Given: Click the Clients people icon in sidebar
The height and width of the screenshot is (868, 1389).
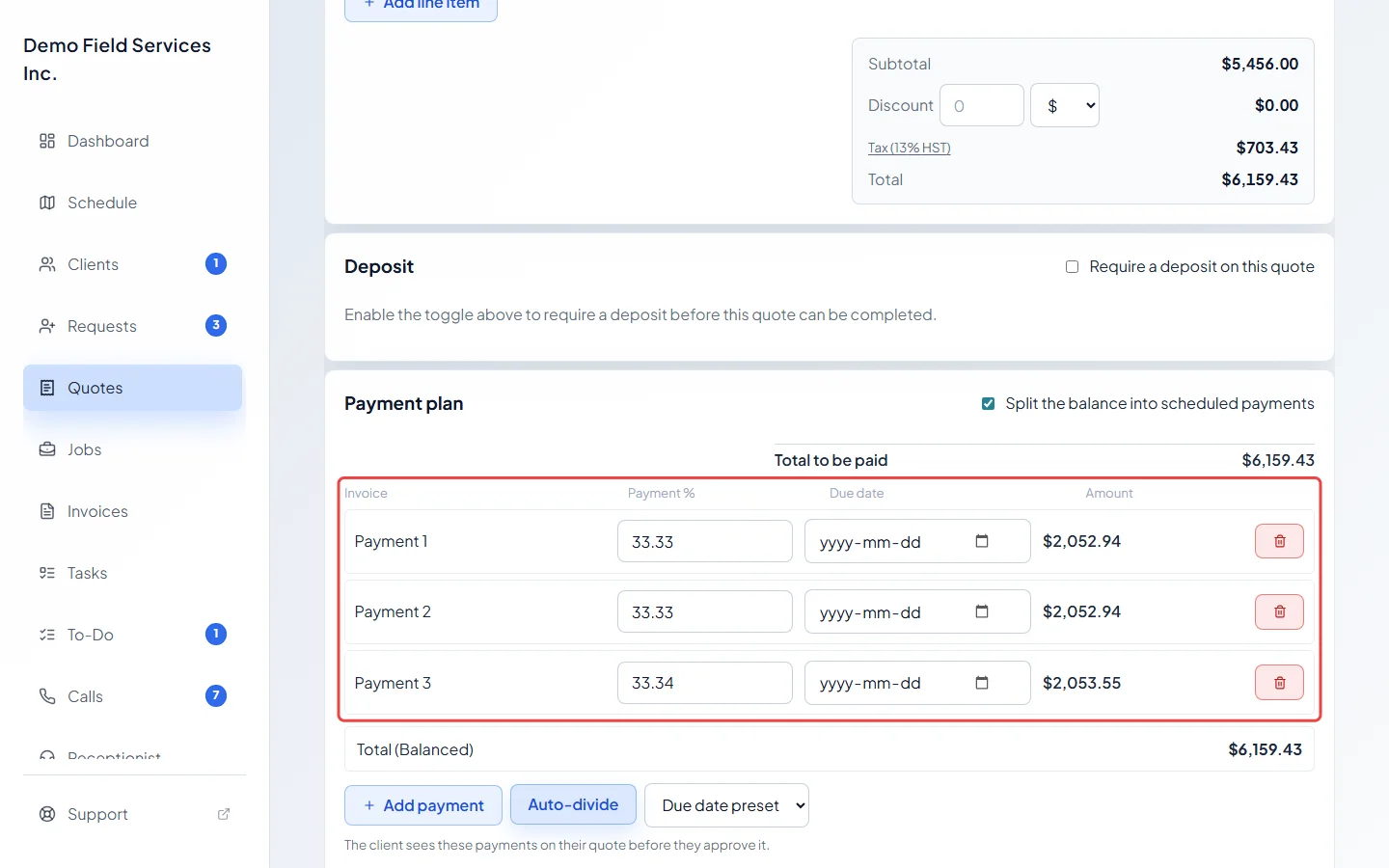Looking at the screenshot, I should point(47,264).
